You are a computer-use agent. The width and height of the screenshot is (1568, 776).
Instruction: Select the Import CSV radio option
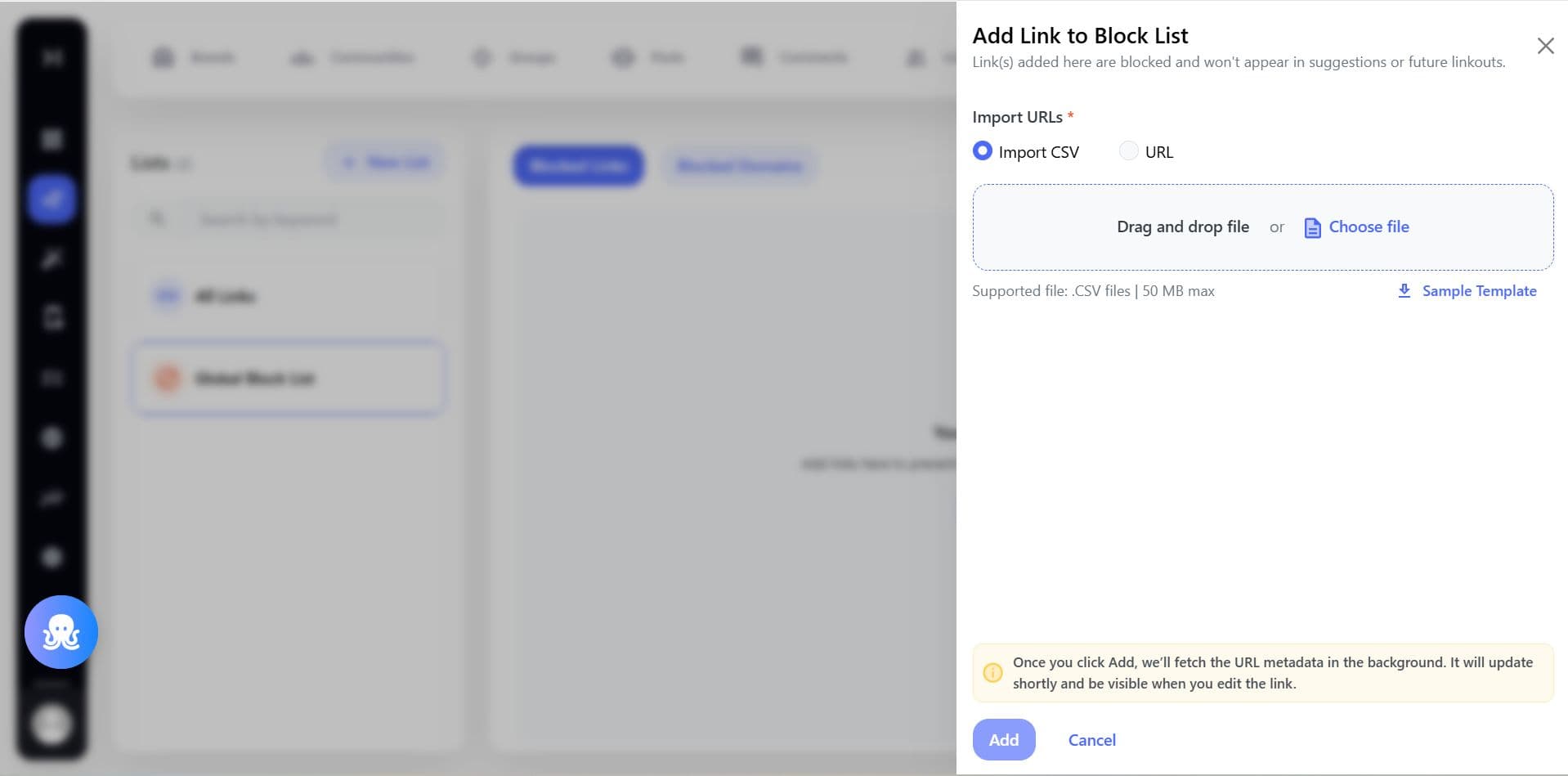tap(983, 151)
